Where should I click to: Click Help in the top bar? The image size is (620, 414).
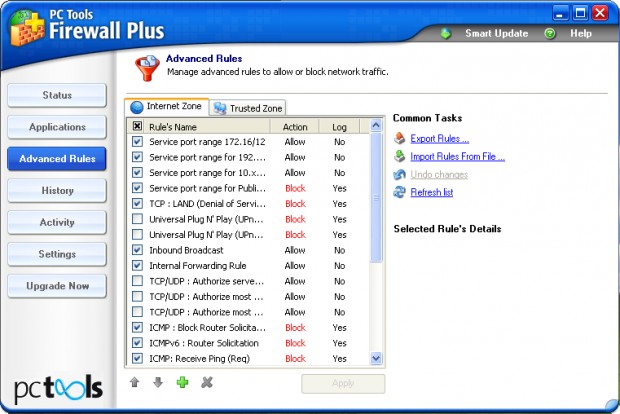581,34
